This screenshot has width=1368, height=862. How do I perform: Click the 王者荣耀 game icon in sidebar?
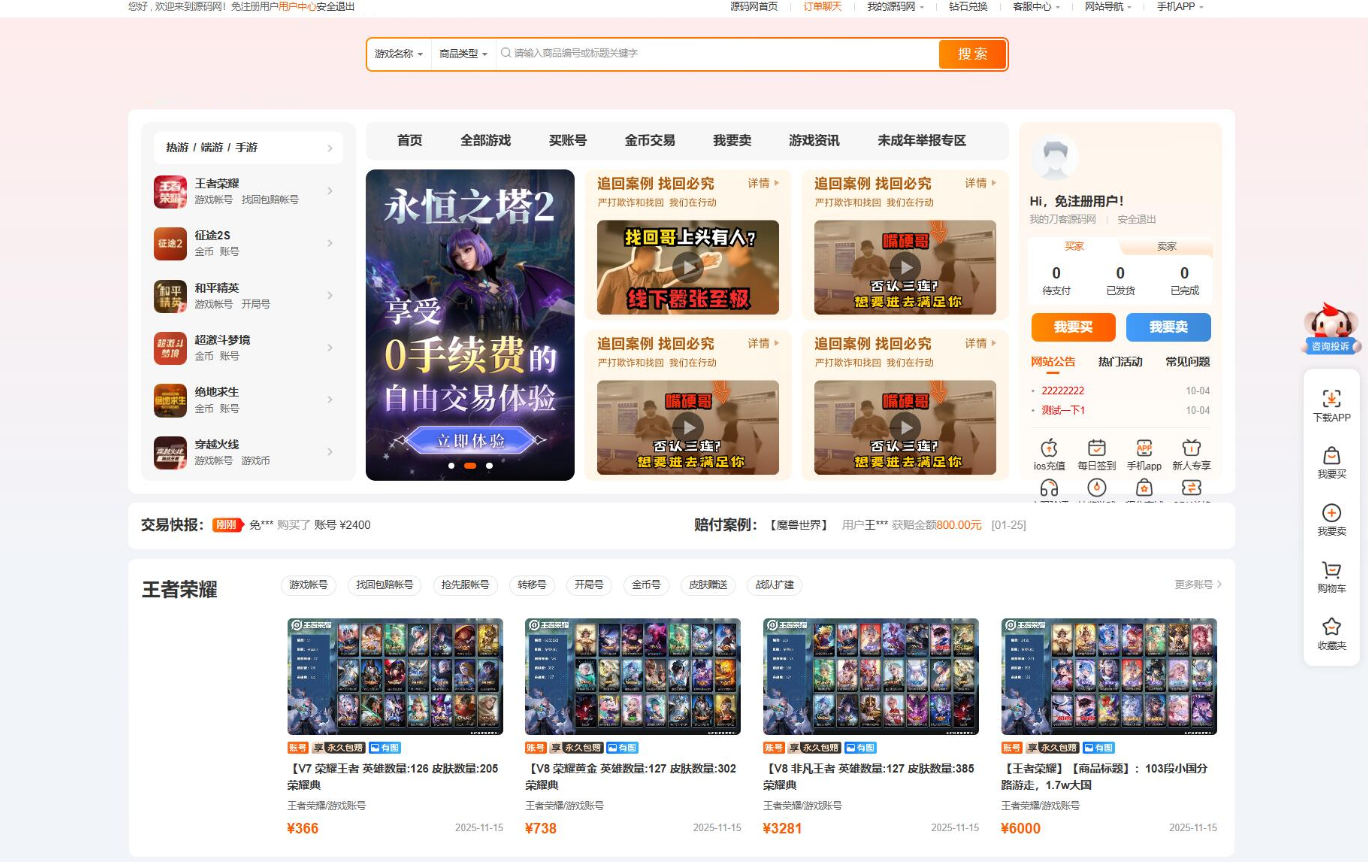[x=170, y=191]
